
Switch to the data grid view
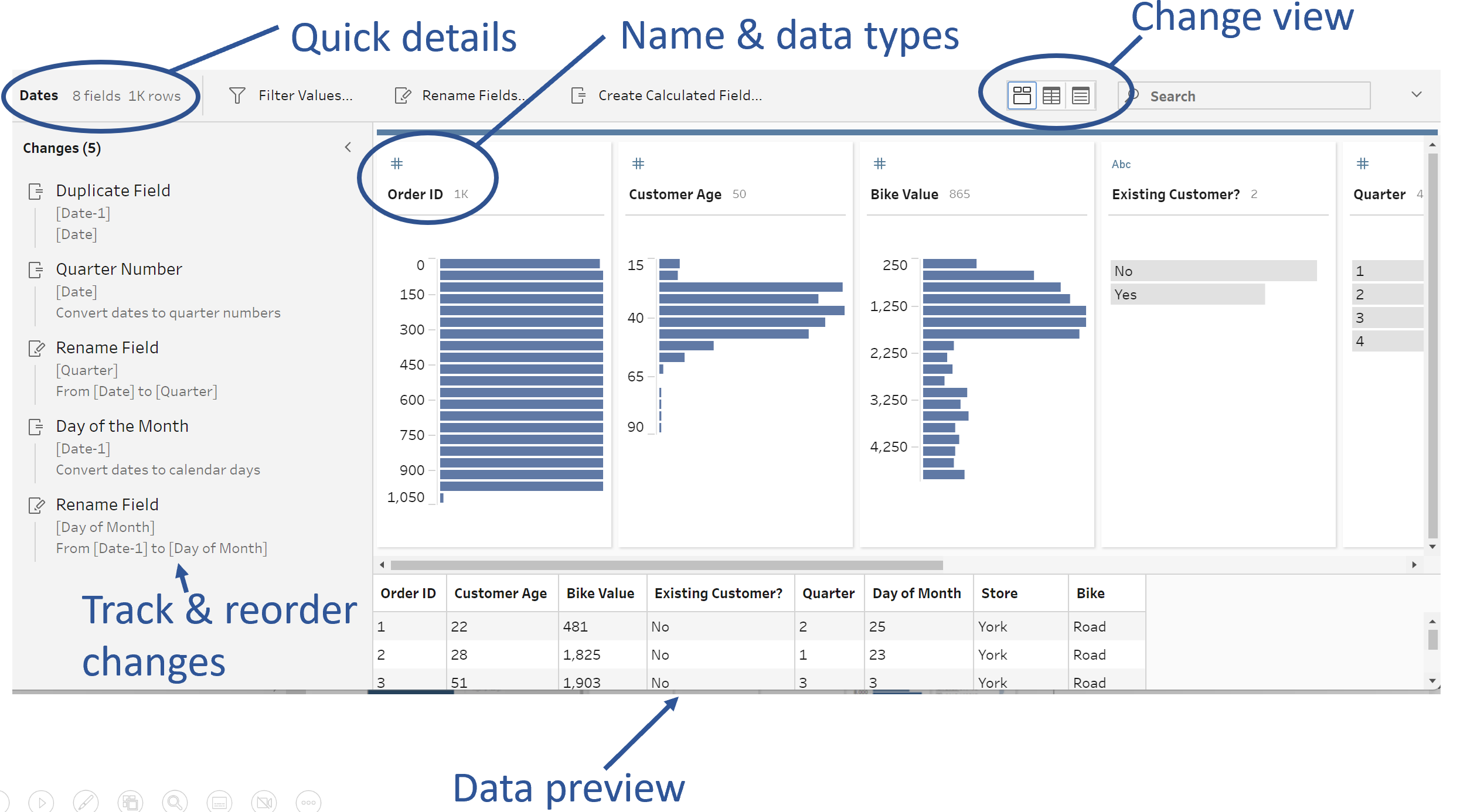click(1051, 95)
